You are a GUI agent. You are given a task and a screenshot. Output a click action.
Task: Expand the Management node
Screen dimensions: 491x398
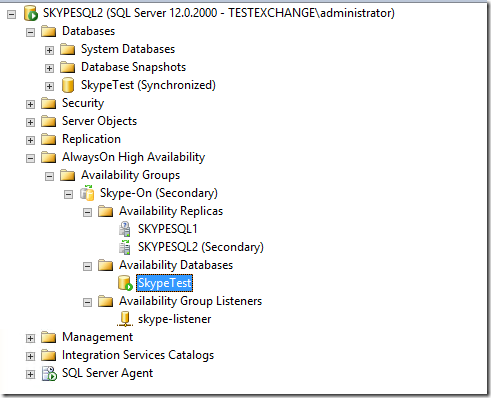(30, 338)
